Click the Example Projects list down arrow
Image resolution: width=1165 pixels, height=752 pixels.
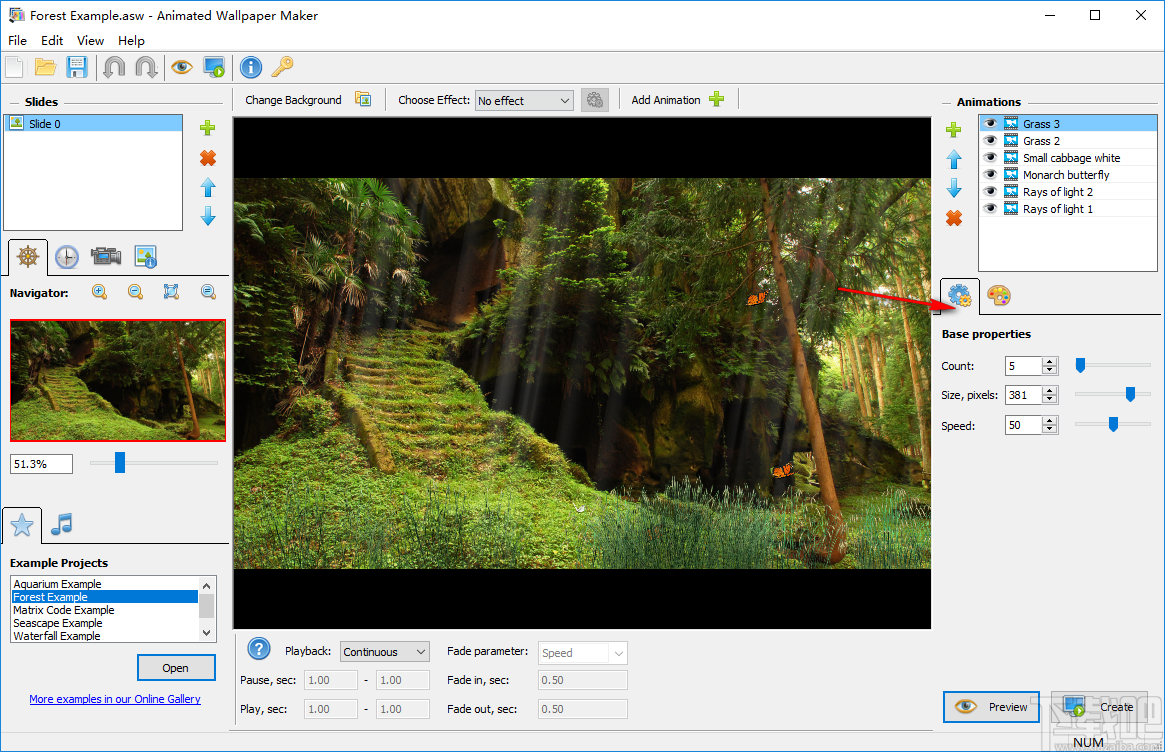tap(207, 633)
